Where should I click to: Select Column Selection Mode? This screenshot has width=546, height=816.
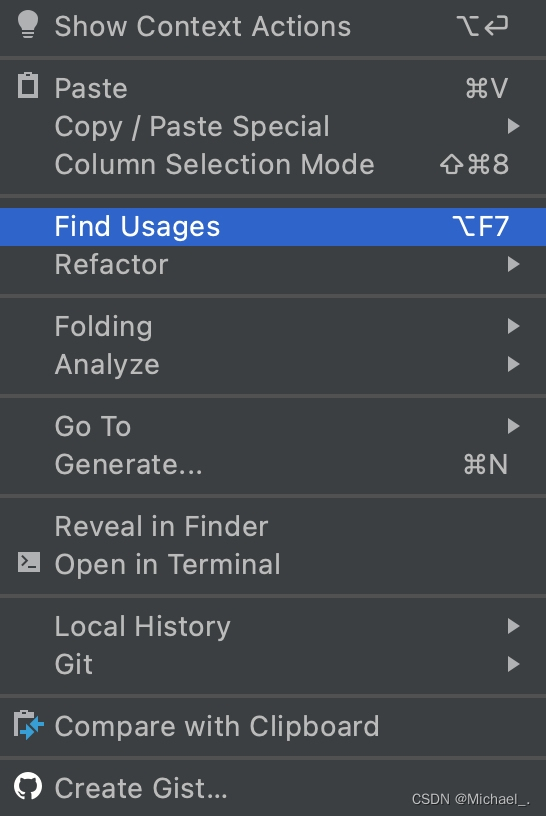point(273,164)
